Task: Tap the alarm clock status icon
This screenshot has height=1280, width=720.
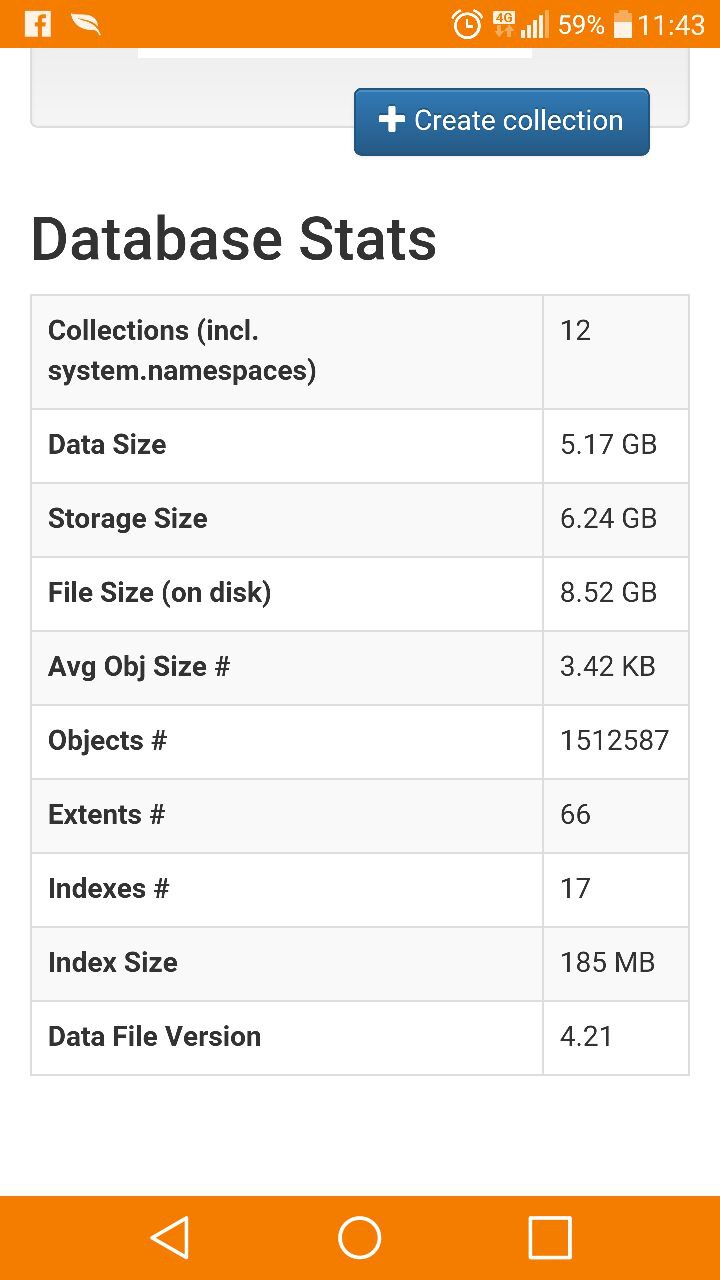Action: pyautogui.click(x=467, y=24)
